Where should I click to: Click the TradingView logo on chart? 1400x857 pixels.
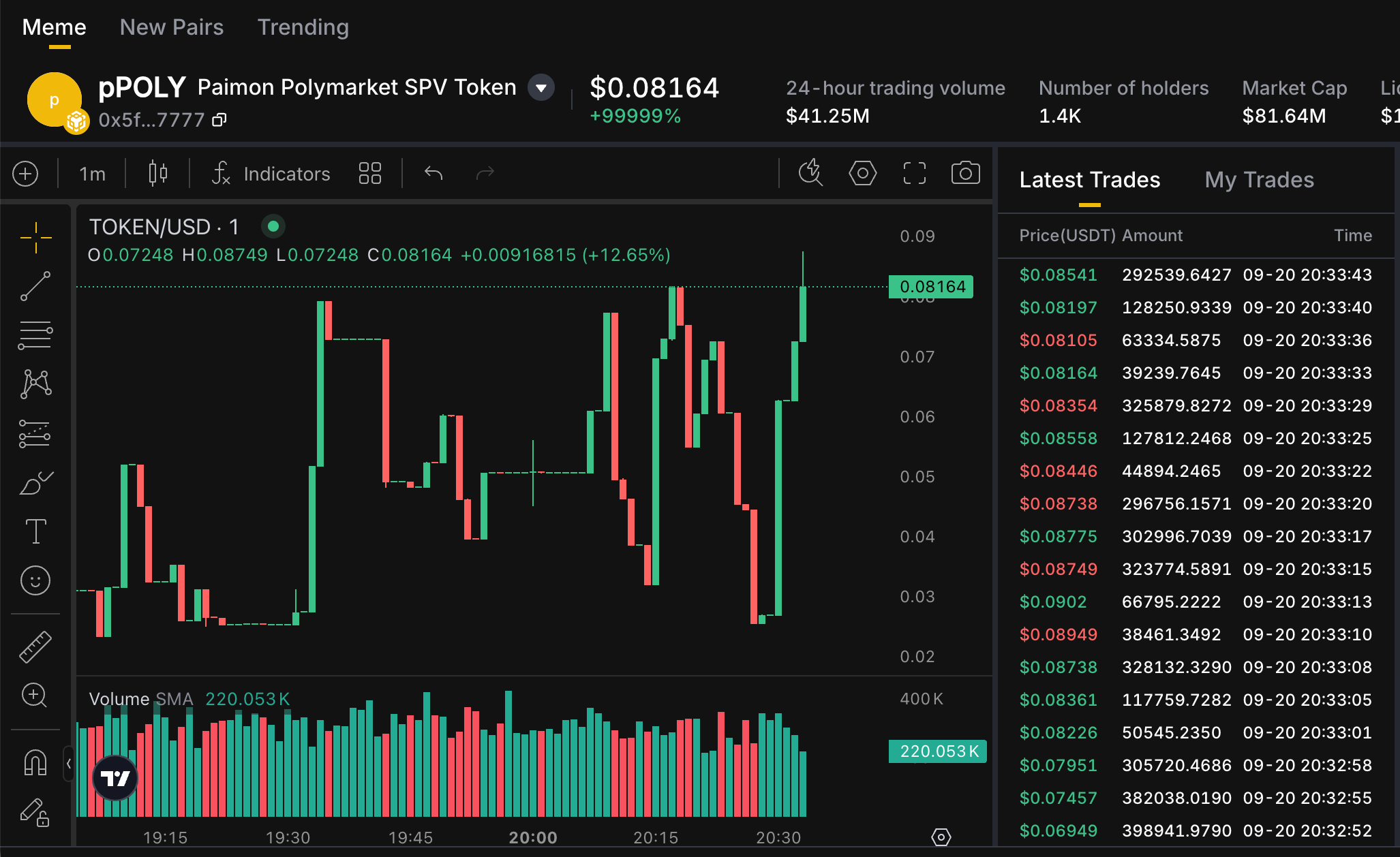(115, 778)
